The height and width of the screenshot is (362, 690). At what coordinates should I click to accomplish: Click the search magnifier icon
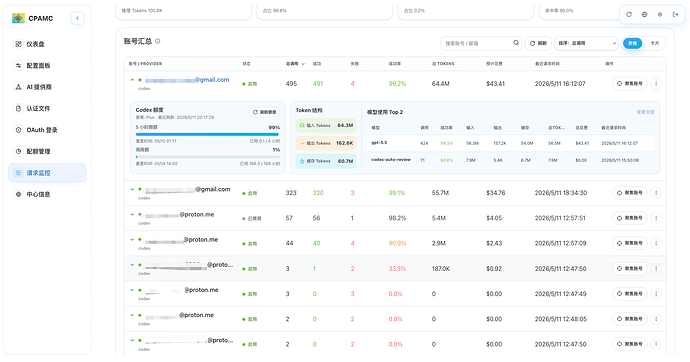click(x=516, y=43)
